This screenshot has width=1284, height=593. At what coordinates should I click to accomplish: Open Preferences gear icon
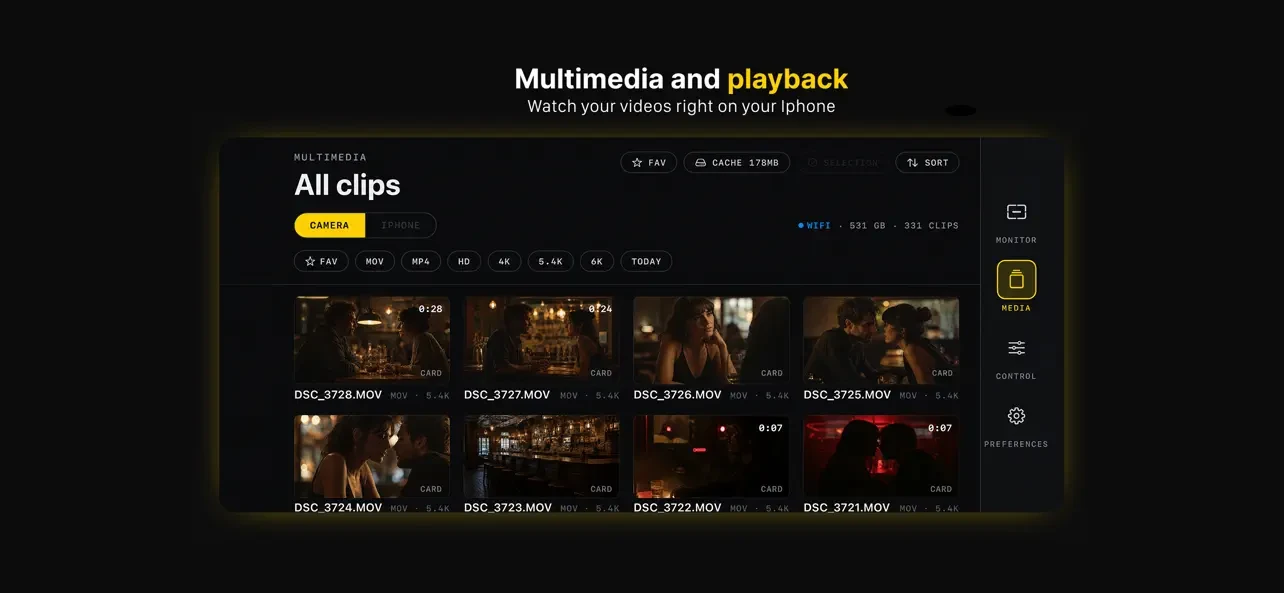tap(1016, 416)
